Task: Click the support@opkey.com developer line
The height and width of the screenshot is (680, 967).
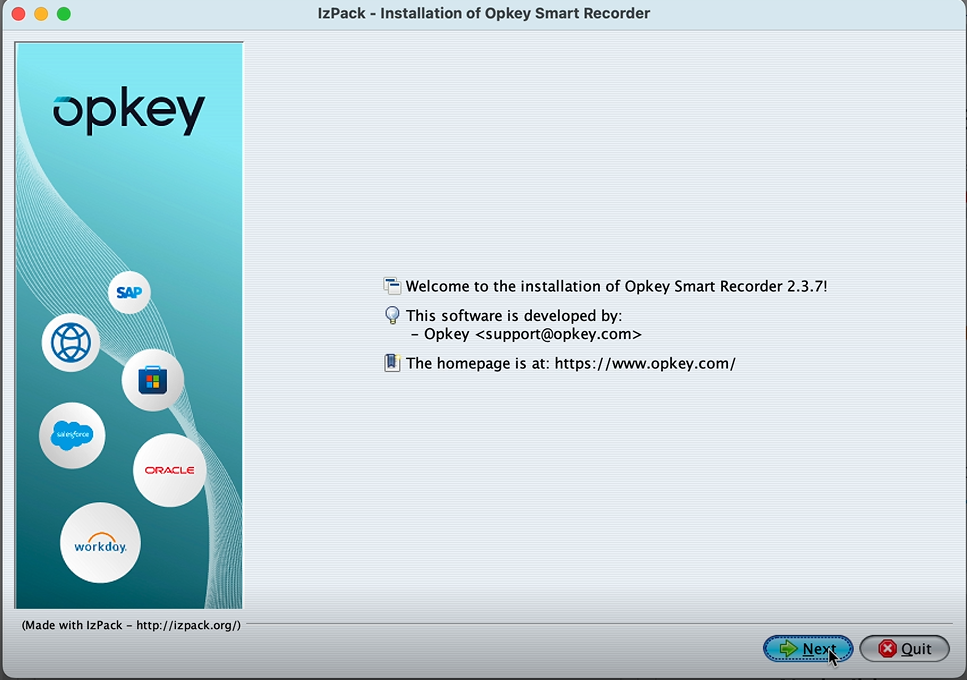Action: pos(526,334)
